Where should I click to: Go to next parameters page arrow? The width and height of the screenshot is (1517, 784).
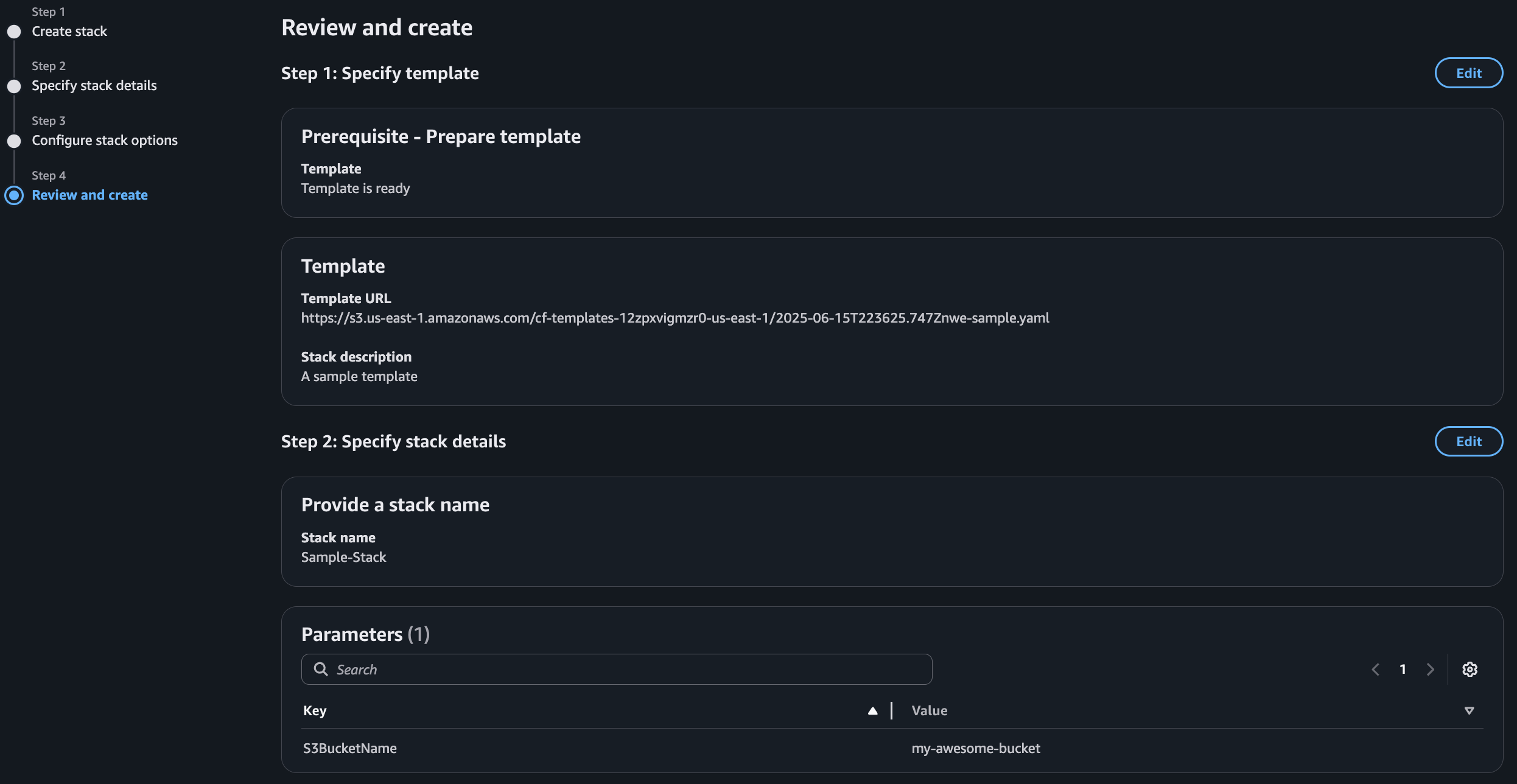tap(1430, 670)
